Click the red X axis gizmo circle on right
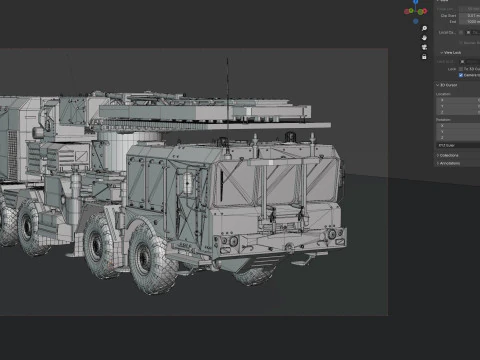This screenshot has width=480, height=360. [x=425, y=11]
